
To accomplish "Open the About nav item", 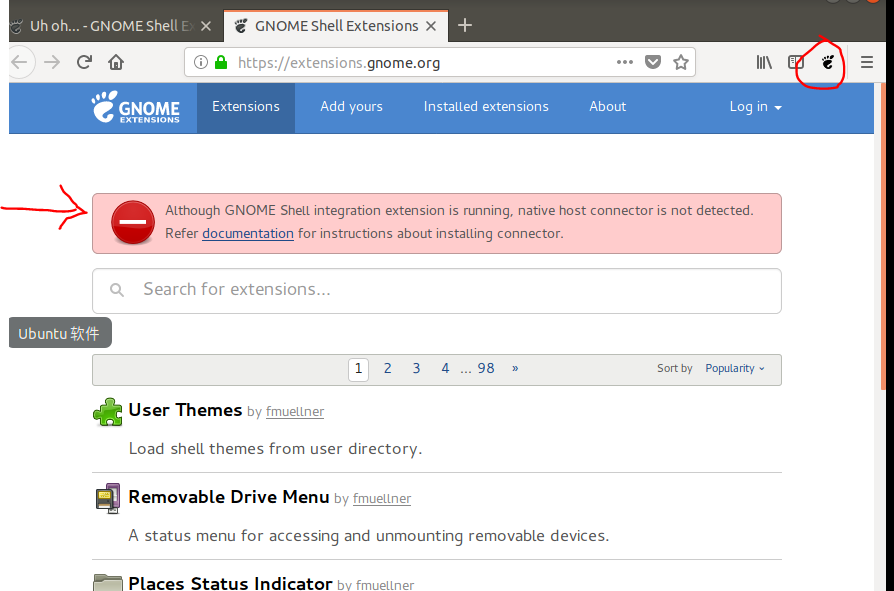I will [608, 107].
